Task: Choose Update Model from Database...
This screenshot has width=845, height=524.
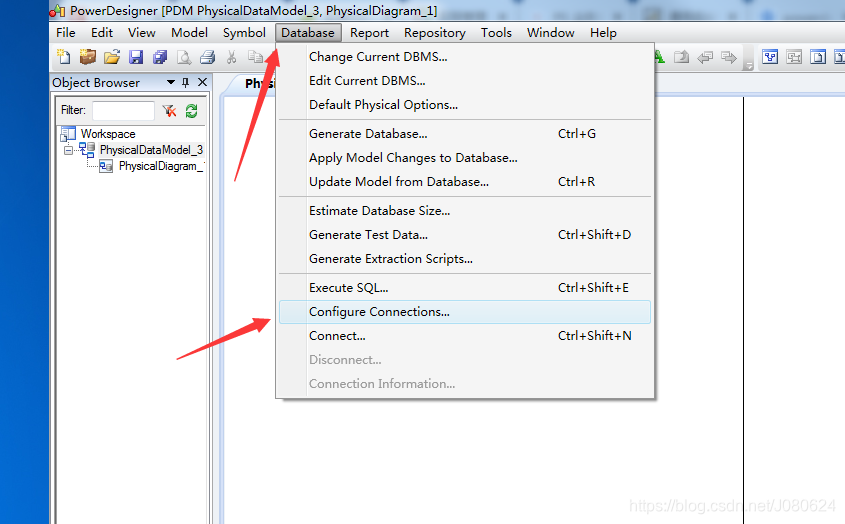Action: pos(465,182)
